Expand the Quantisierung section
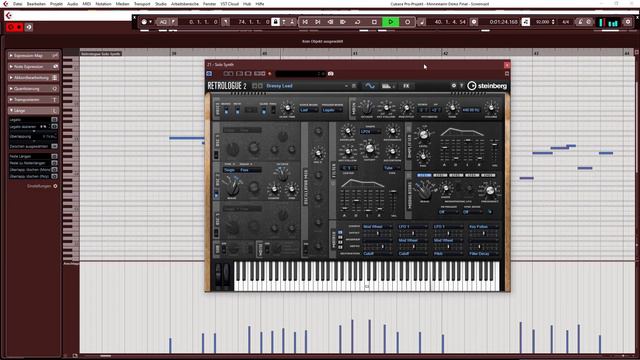The width and height of the screenshot is (640, 360). (33, 89)
